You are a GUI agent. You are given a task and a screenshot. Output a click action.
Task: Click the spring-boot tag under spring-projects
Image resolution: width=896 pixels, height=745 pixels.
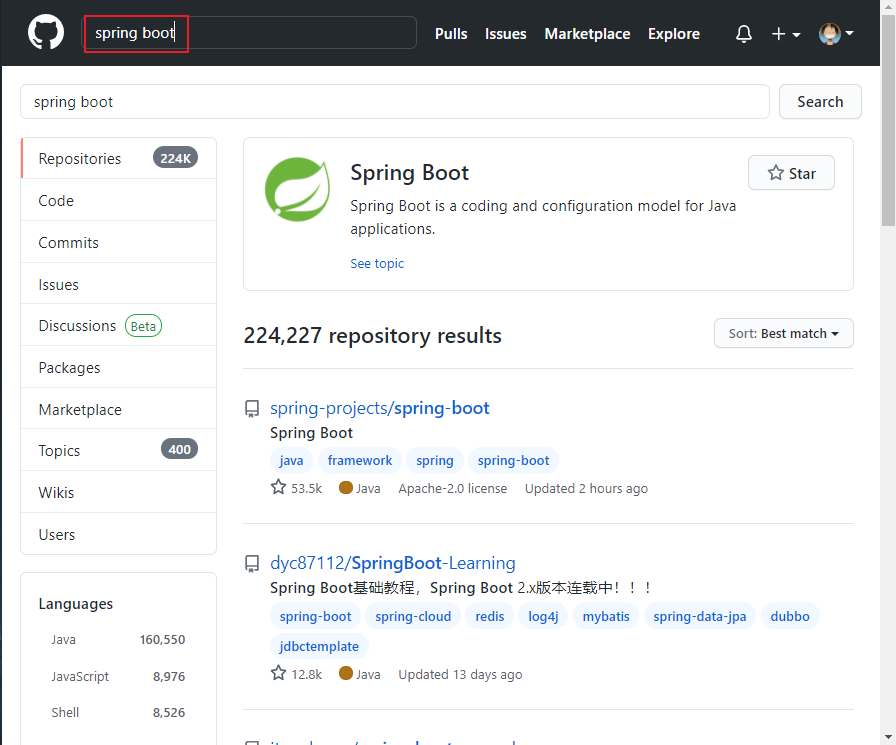(513, 460)
